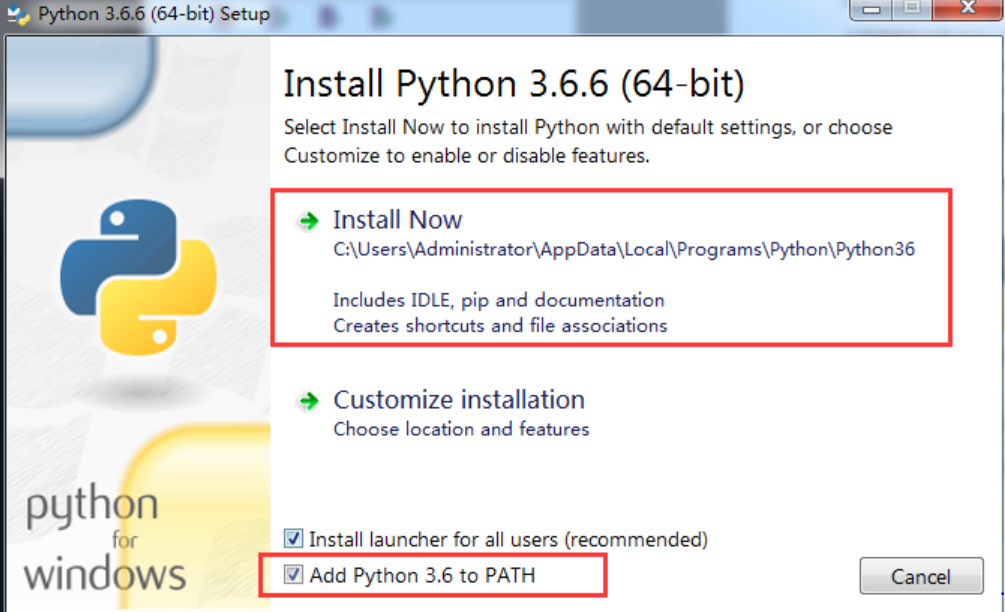
Task: Click the 'Install Python 3.6.6 (64-bit)' heading
Action: point(515,84)
